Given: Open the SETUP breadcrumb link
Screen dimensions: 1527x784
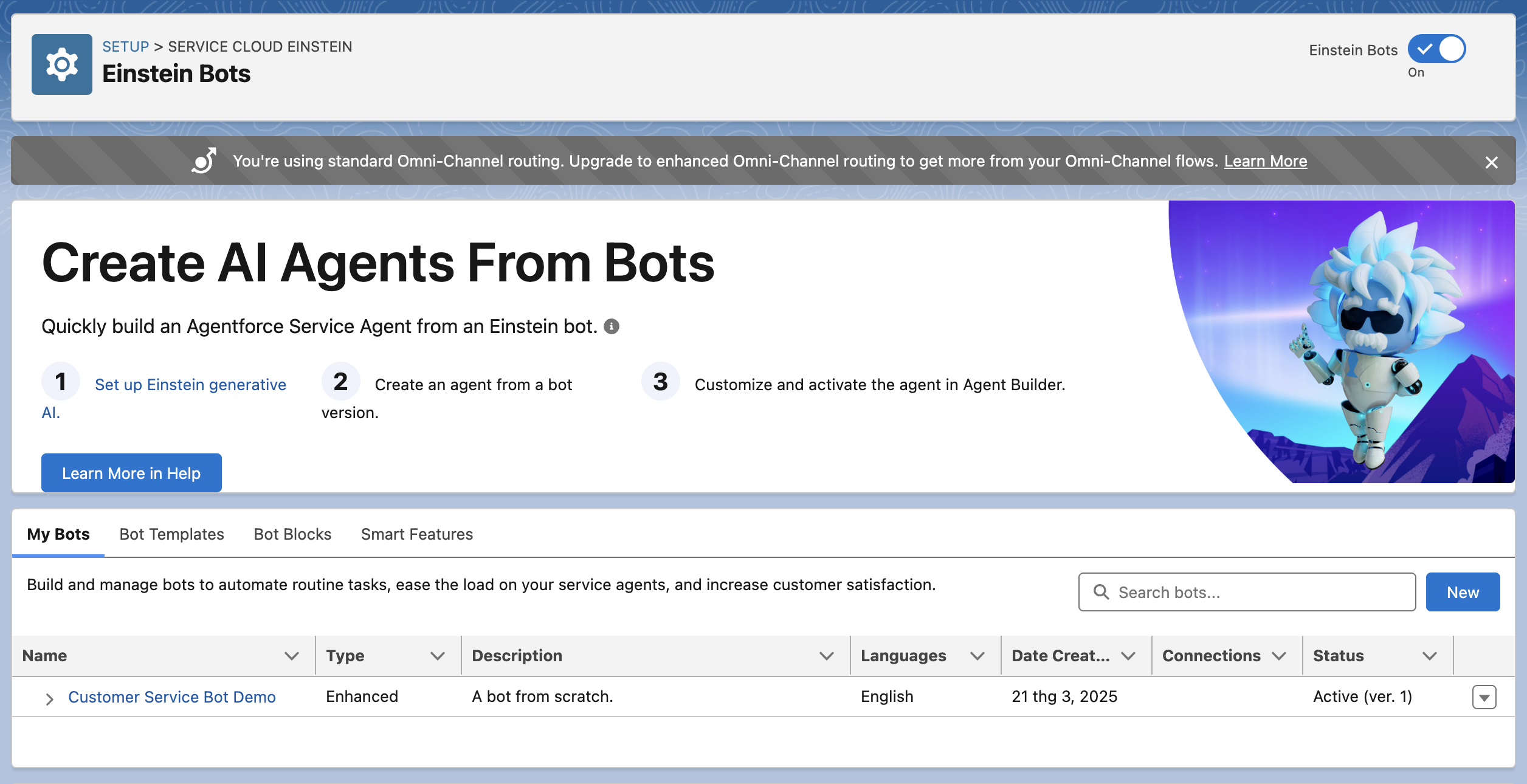Looking at the screenshot, I should pyautogui.click(x=125, y=47).
